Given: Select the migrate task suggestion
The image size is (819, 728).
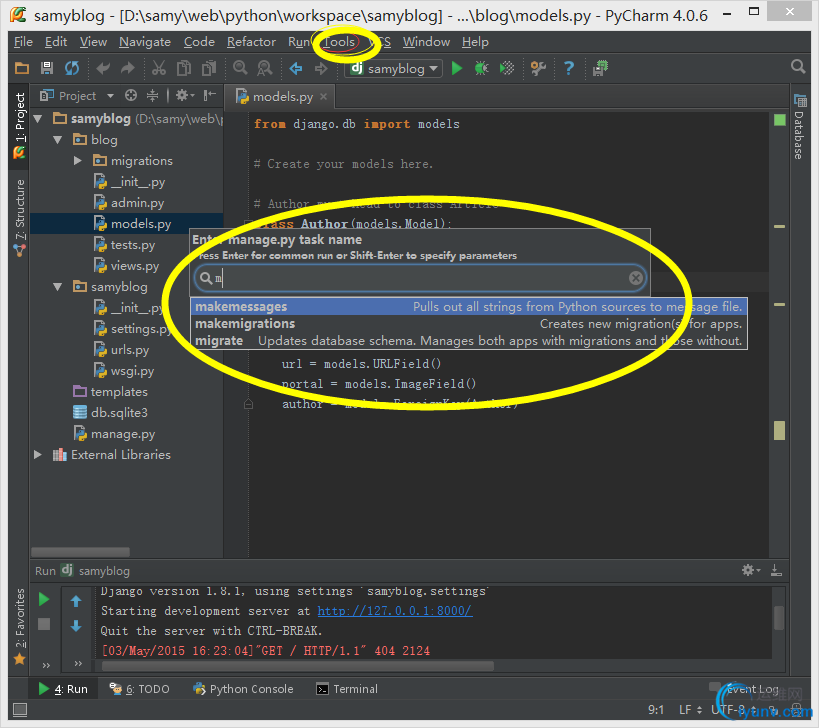Looking at the screenshot, I should click(x=469, y=340).
